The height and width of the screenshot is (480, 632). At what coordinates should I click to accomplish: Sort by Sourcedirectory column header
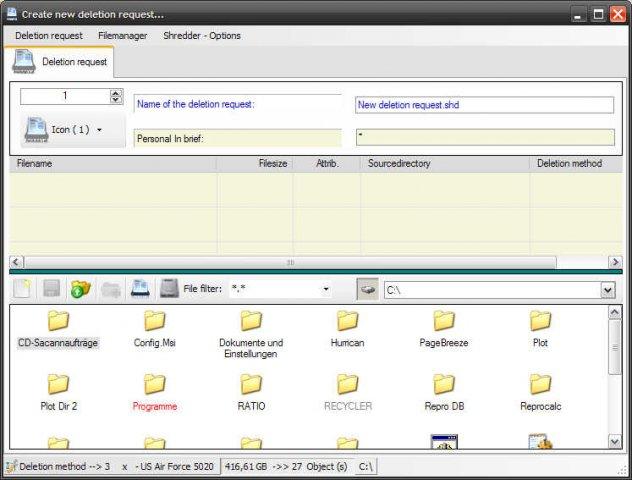445,164
